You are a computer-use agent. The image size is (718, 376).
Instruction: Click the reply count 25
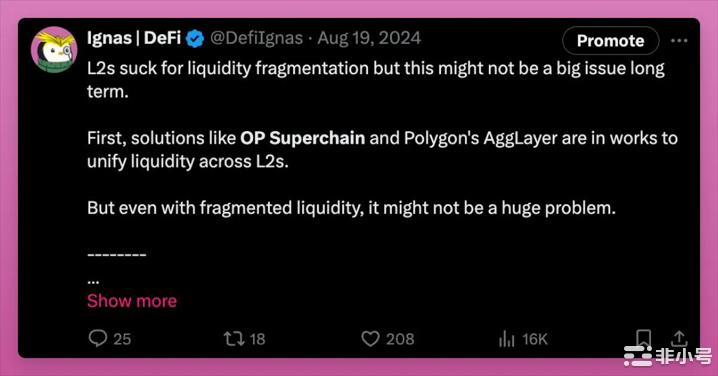coord(122,339)
